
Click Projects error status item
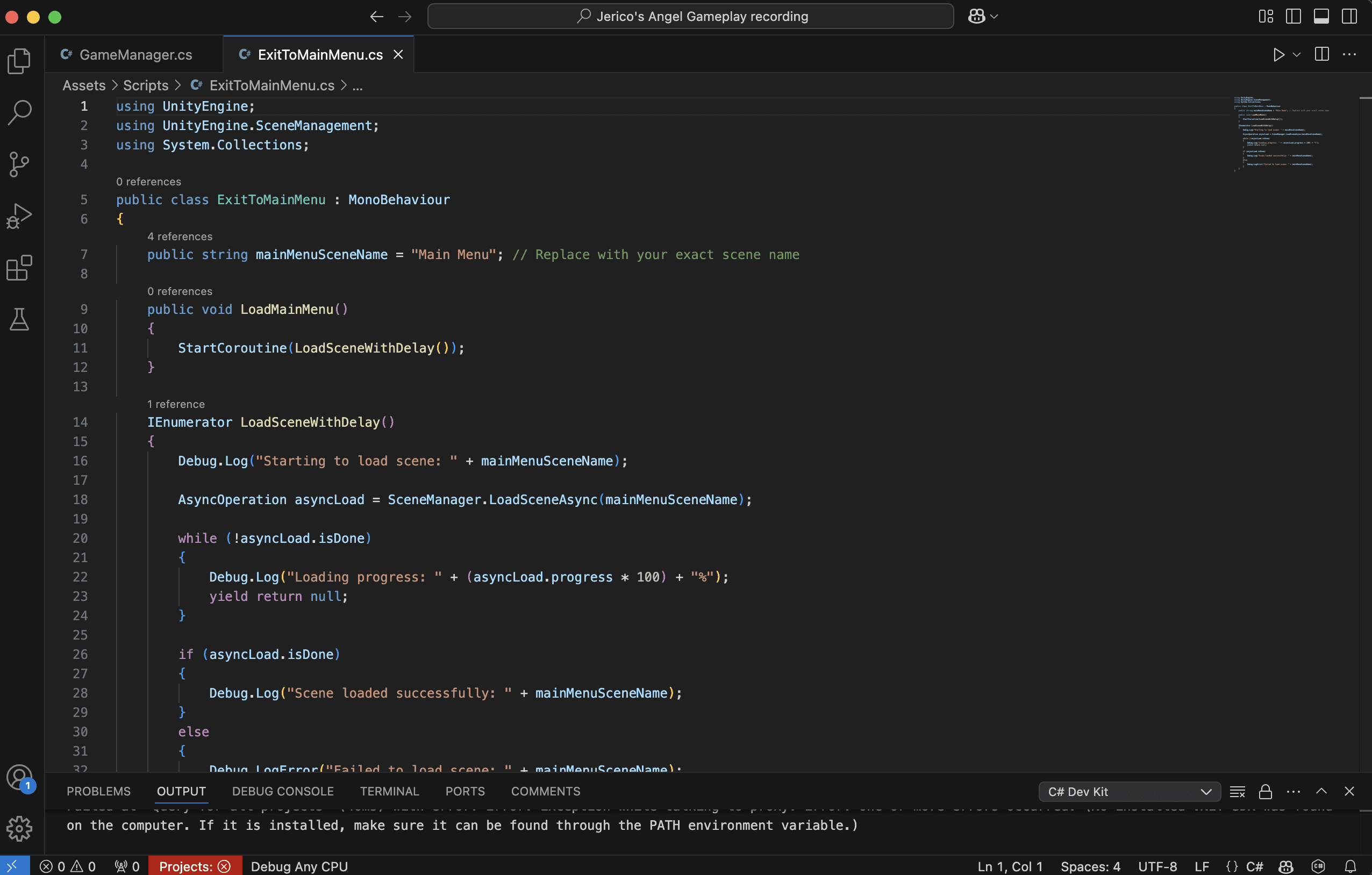coord(195,866)
